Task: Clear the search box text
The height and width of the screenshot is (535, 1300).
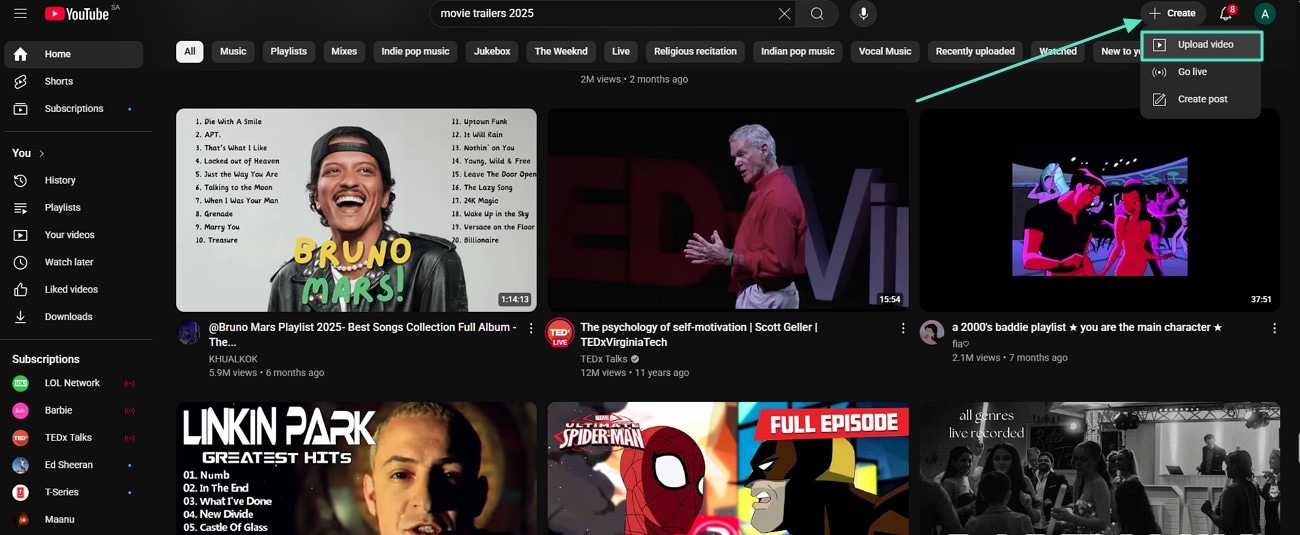Action: pos(784,14)
